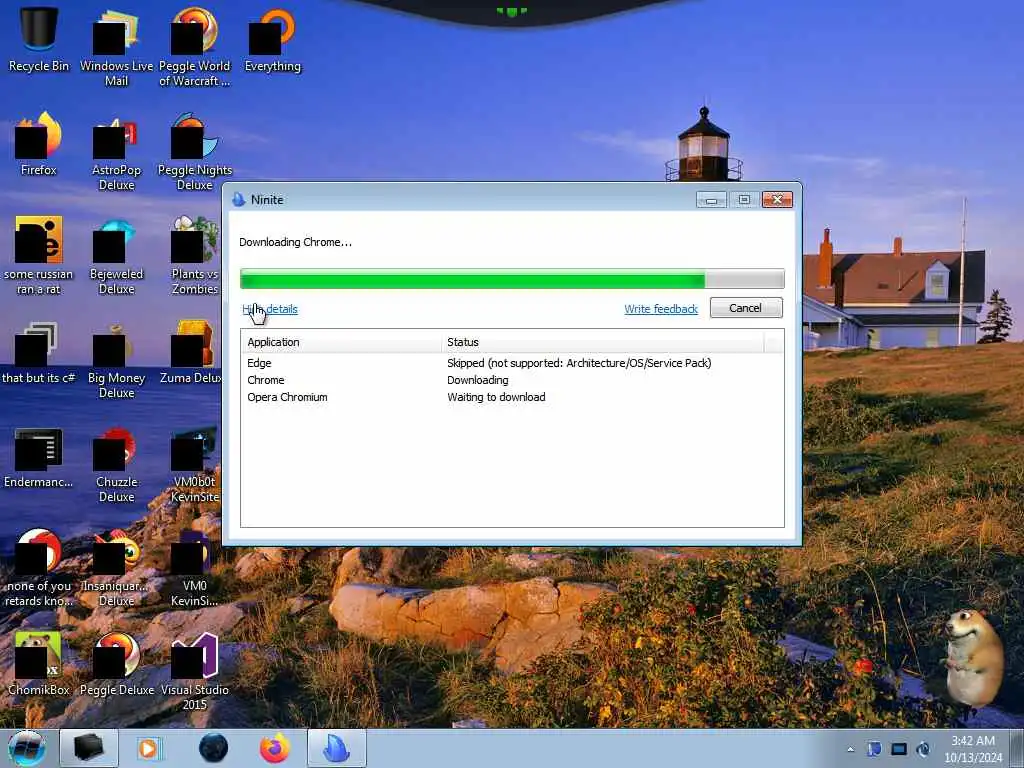Click the Chrome download progress bar
1024x768 pixels.
tap(512, 279)
